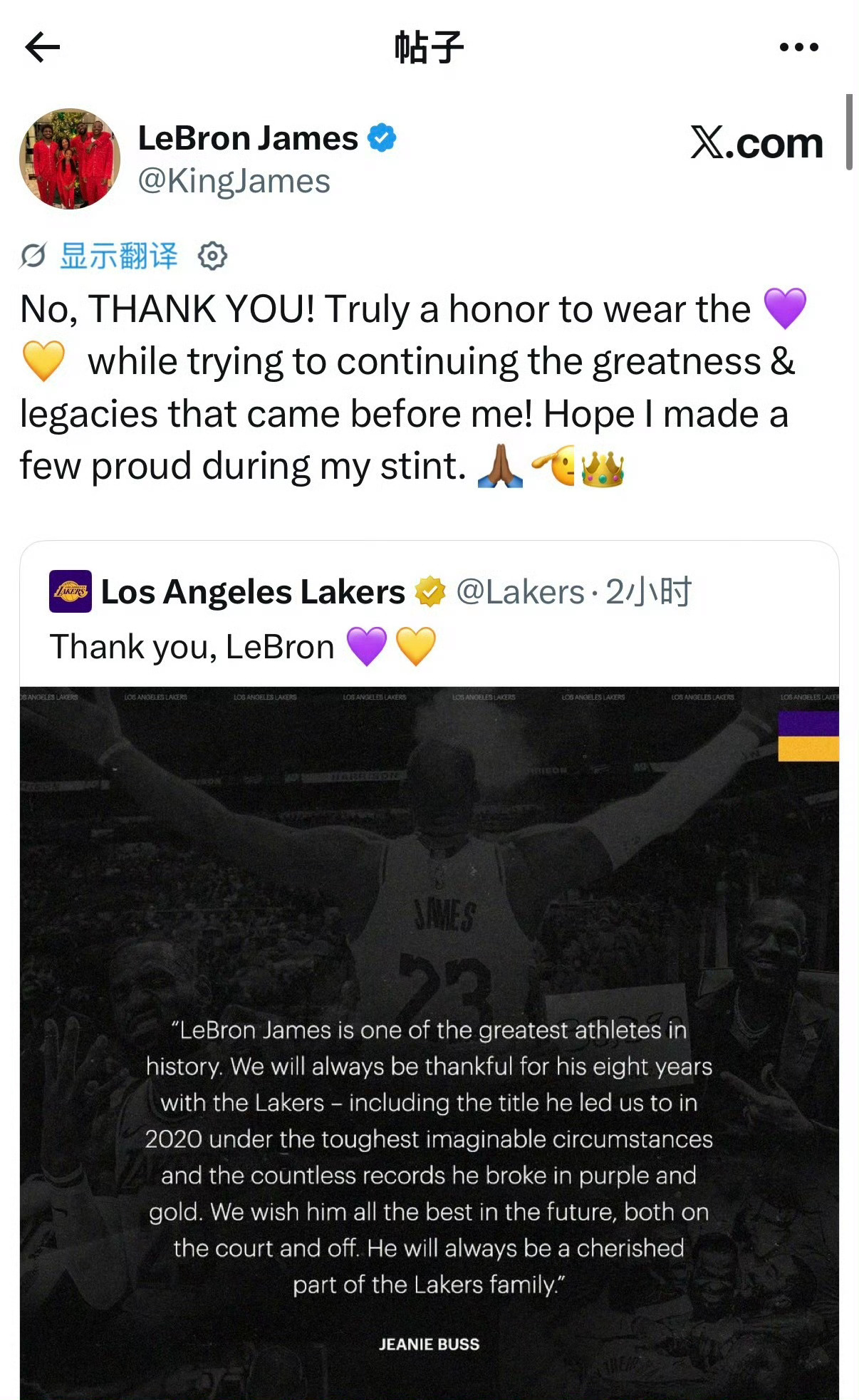Image resolution: width=859 pixels, height=1400 pixels.
Task: Open quoted text Thank you, LeBron
Action: [x=192, y=647]
